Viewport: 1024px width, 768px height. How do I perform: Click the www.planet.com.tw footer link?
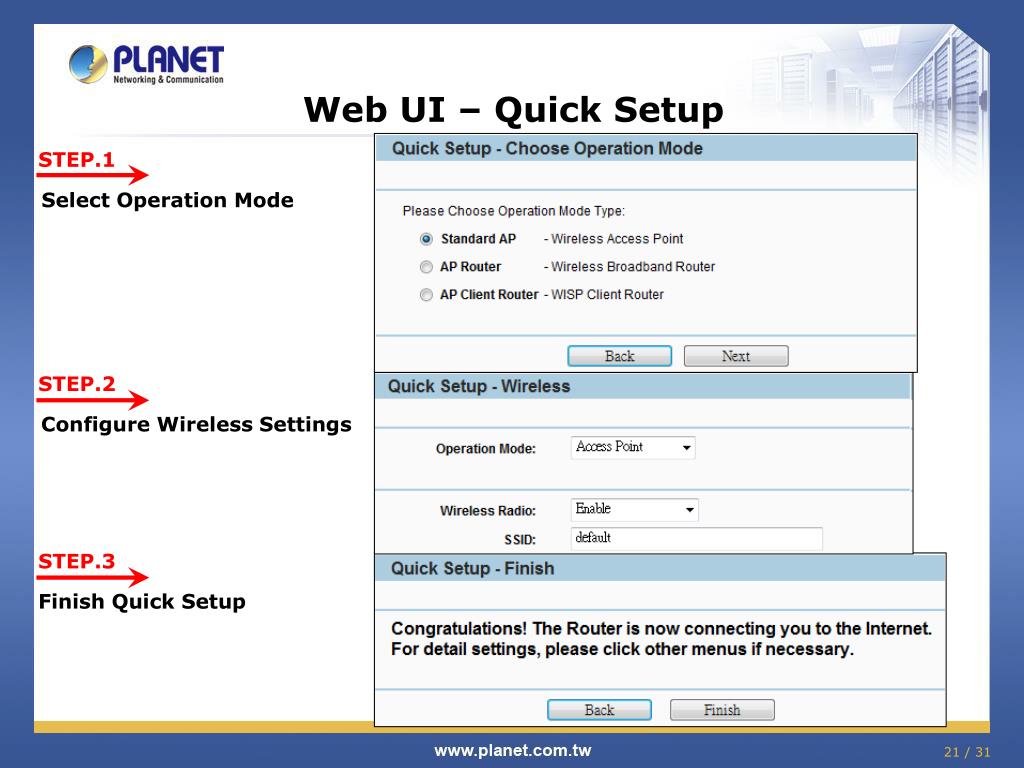point(513,751)
